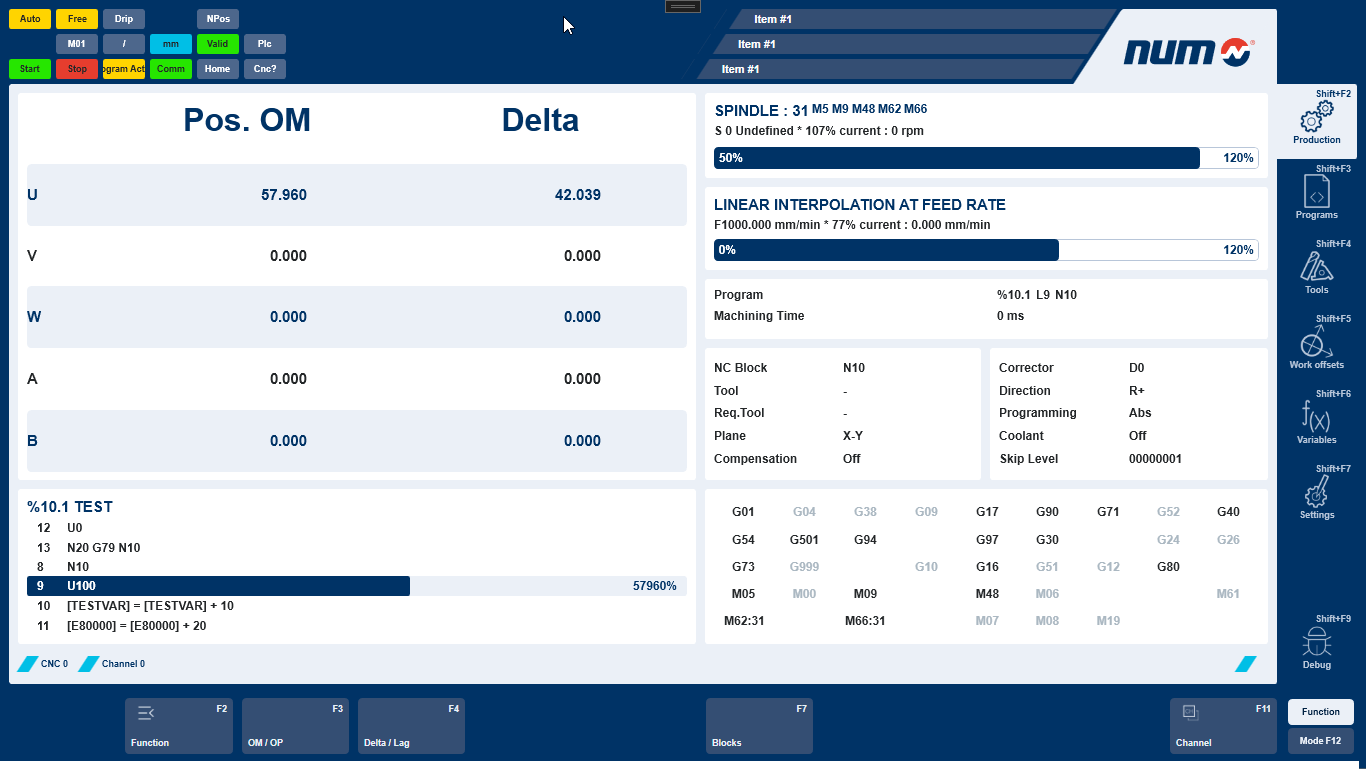Viewport: 1366px width, 769px height.
Task: Toggle the M01 optional stop indicator
Action: point(77,44)
